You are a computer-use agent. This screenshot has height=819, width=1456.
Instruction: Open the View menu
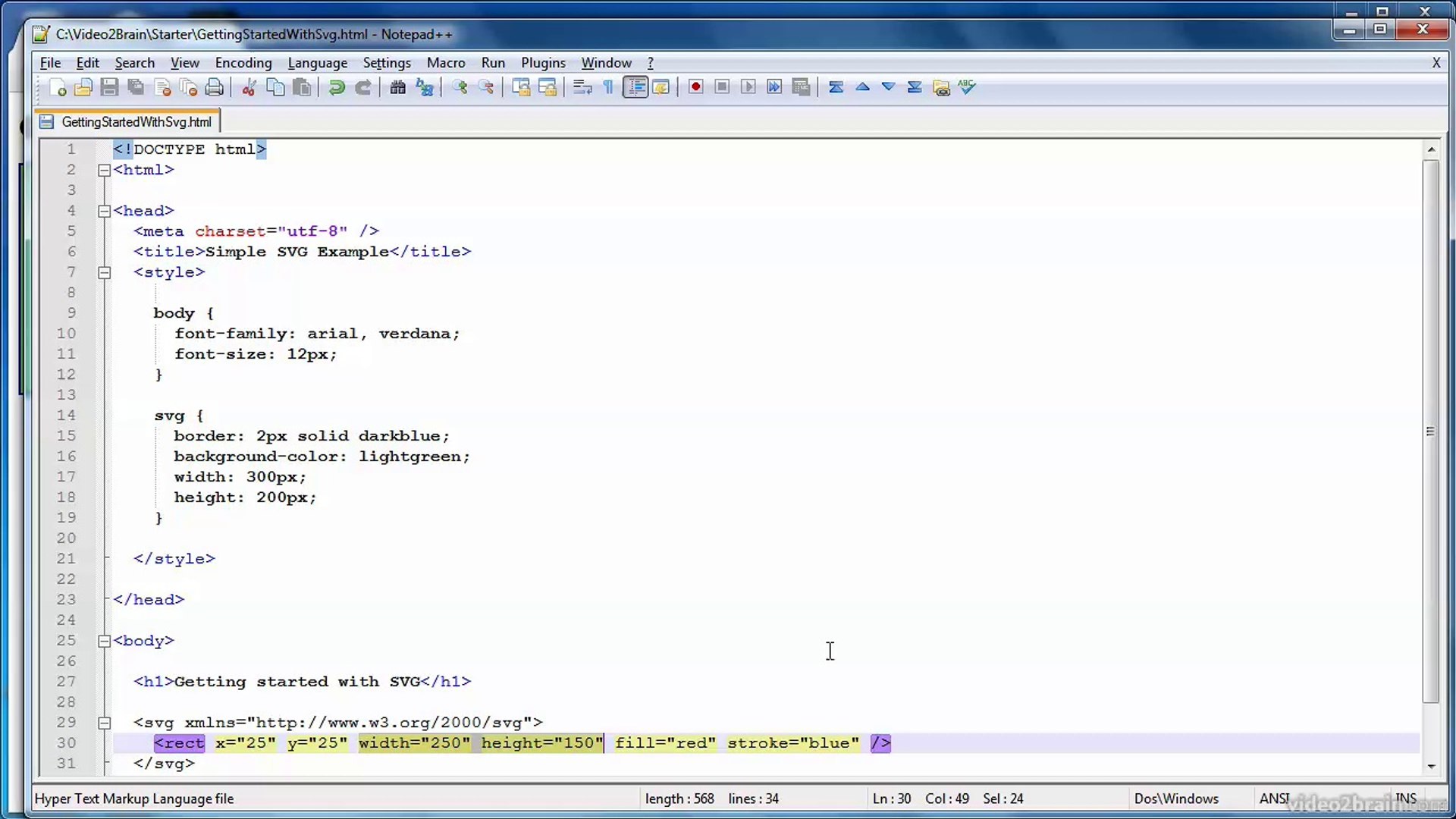coord(184,63)
